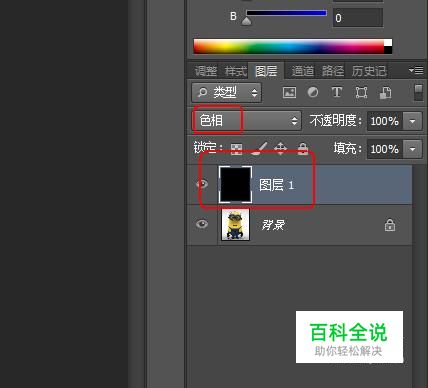This screenshot has height=388, width=428.
Task: Click the B value field showing 0
Action: 358,18
